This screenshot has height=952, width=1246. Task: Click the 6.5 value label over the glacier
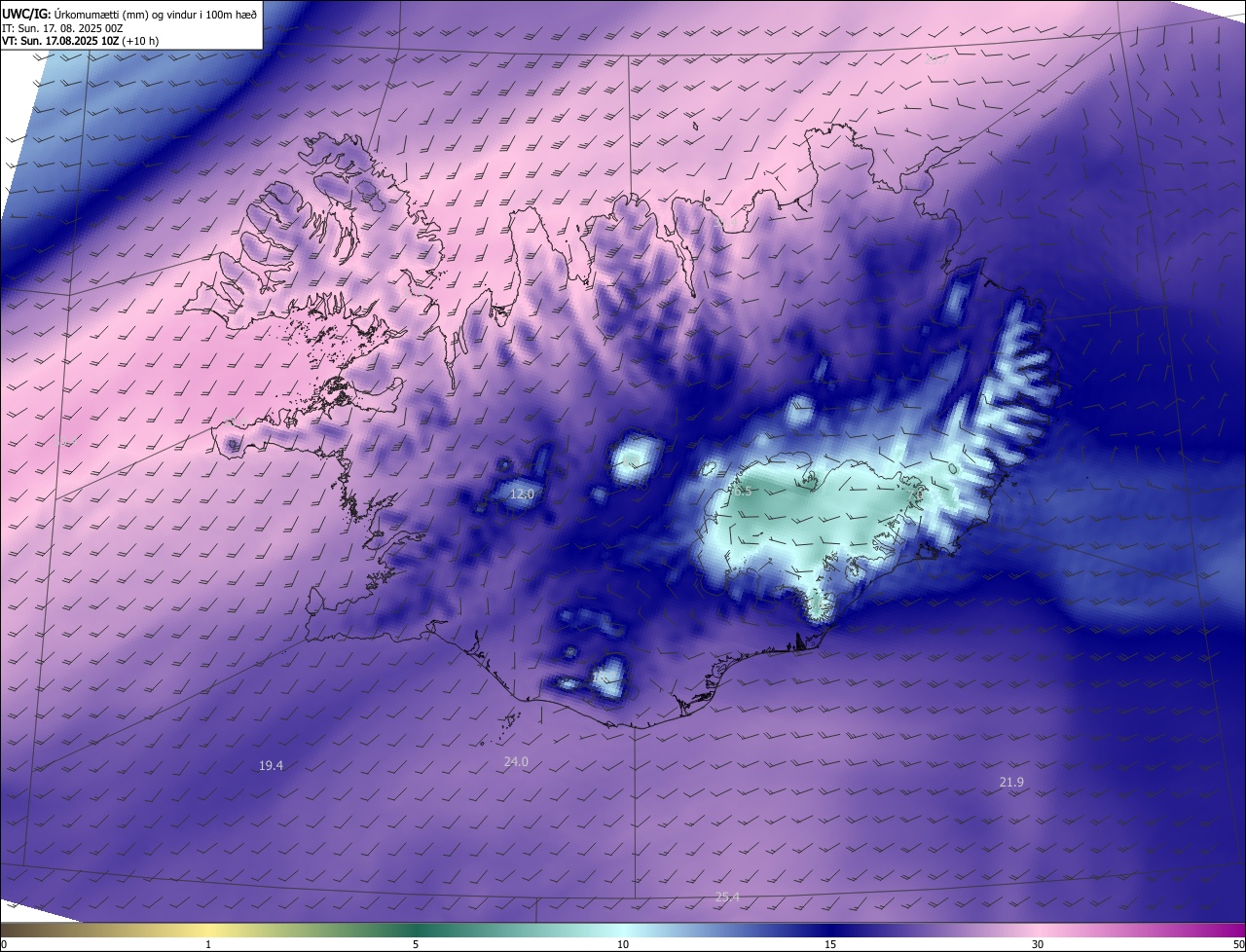pos(743,491)
